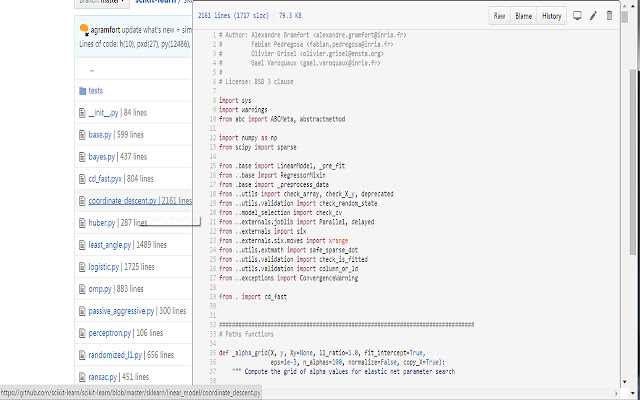Viewport: 640px width, 400px height.
Task: Click the '# Paths functions' comment line
Action: click(x=246, y=334)
